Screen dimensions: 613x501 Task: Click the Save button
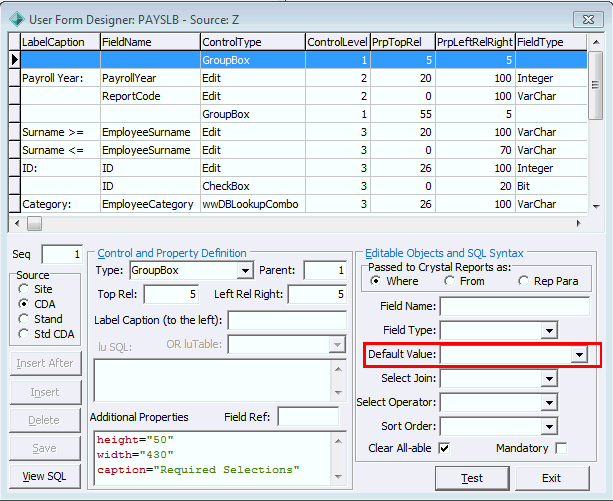[45, 448]
